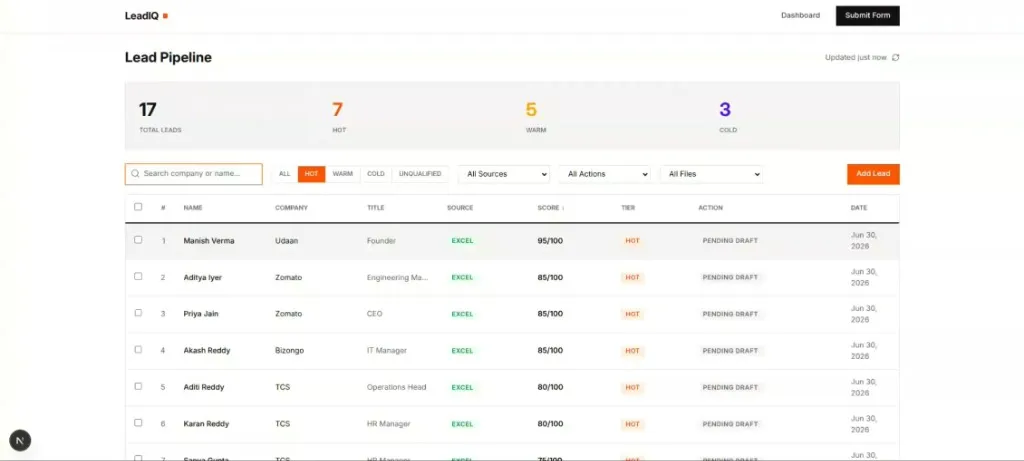Viewport: 1024px width, 461px height.
Task: Click the Bizongo company cell
Action: [289, 351]
